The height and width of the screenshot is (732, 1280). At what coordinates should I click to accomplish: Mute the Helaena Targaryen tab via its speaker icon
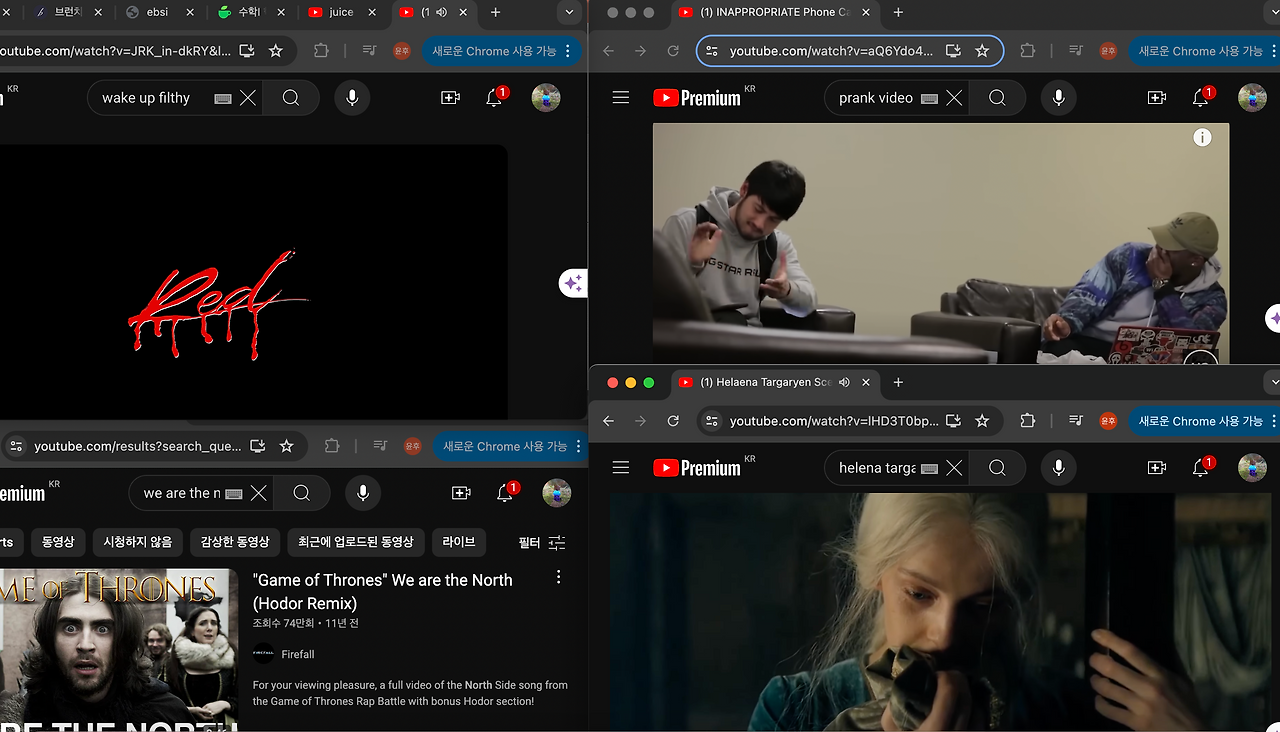844,382
